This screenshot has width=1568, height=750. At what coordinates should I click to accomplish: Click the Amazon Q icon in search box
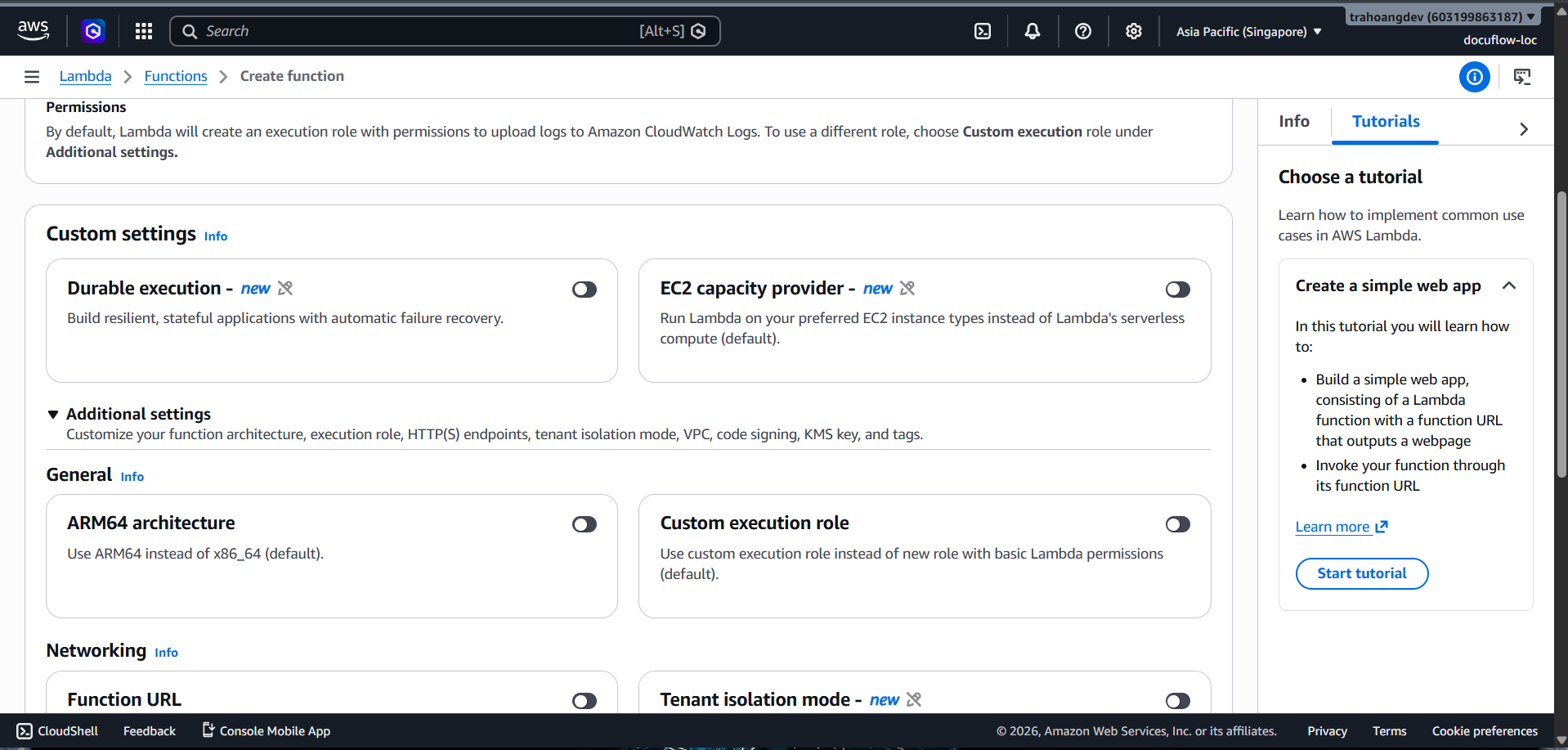698,31
